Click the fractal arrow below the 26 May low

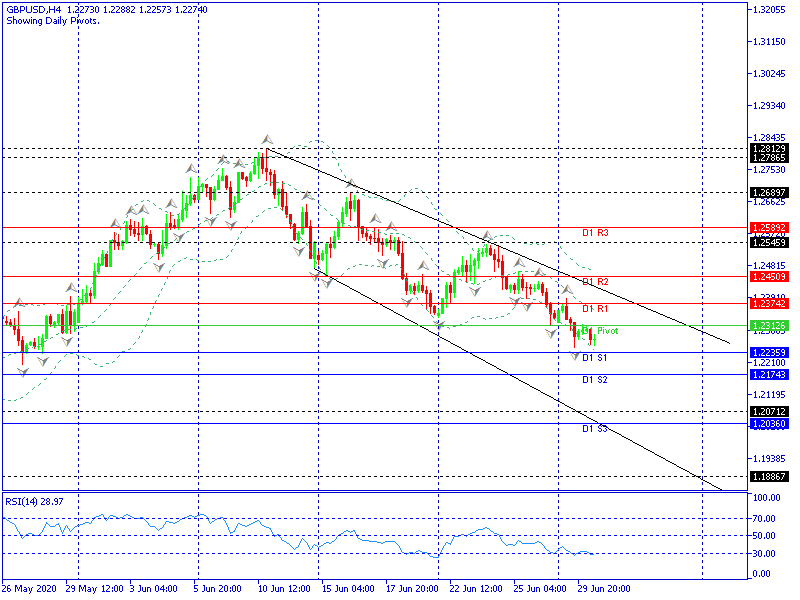[x=23, y=372]
